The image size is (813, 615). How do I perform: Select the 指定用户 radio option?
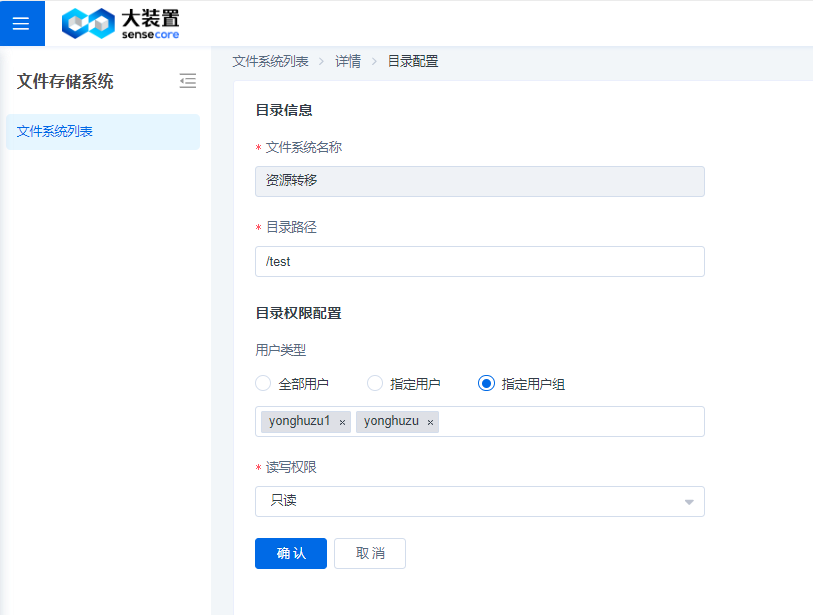[376, 383]
